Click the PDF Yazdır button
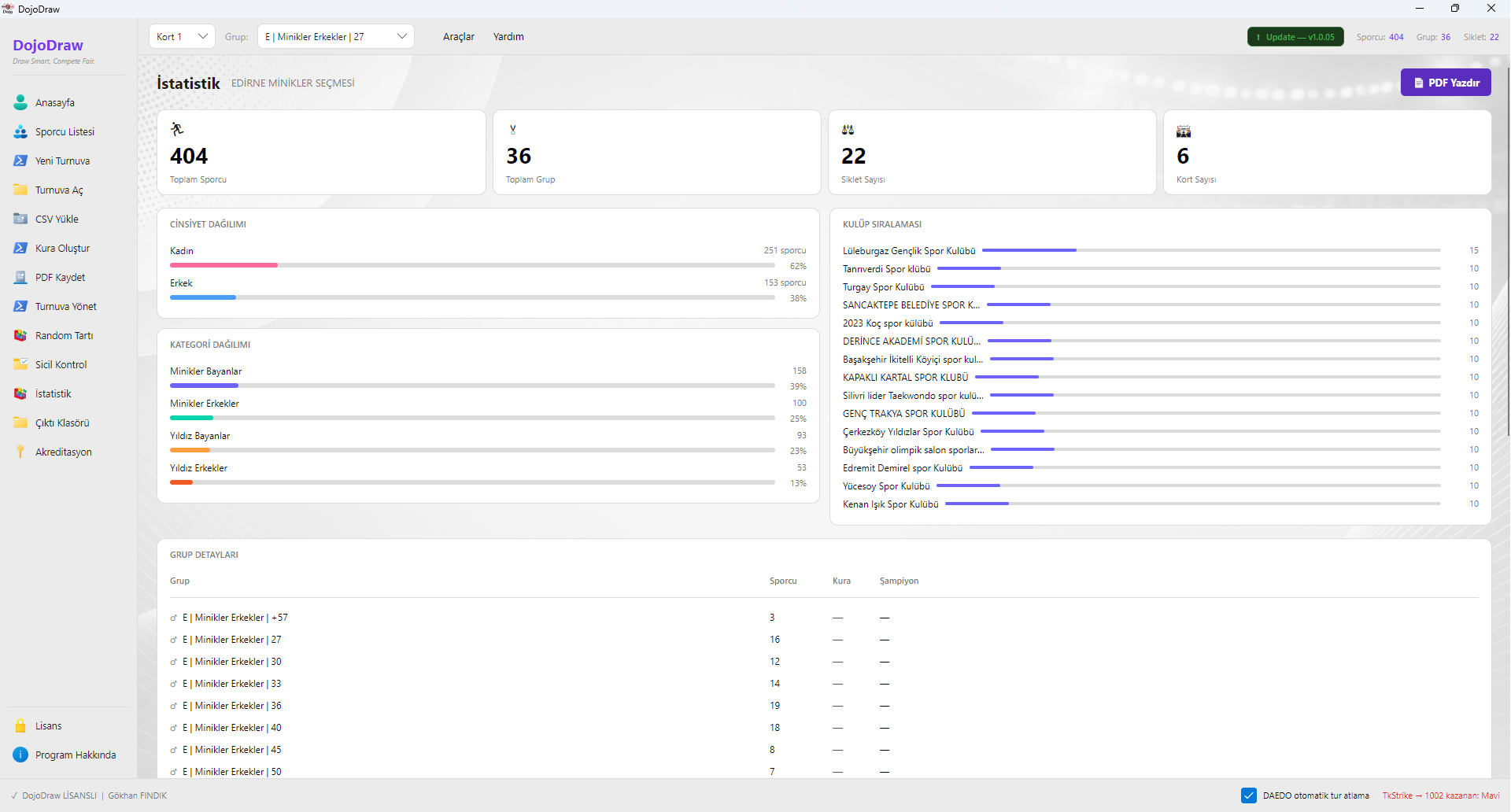 pos(1446,83)
